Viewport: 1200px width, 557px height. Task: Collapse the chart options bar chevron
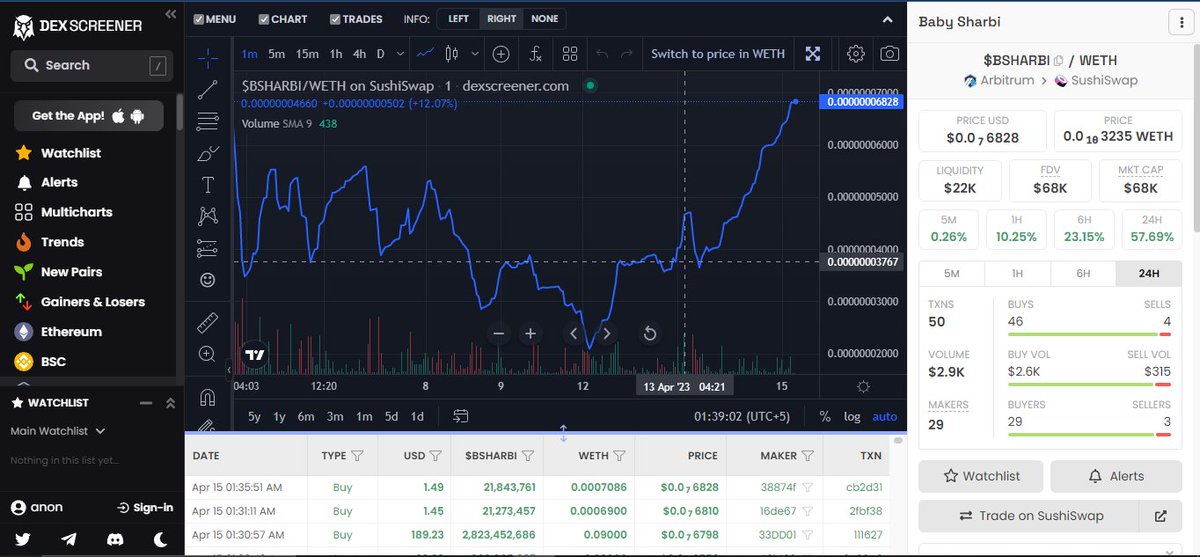(x=887, y=19)
